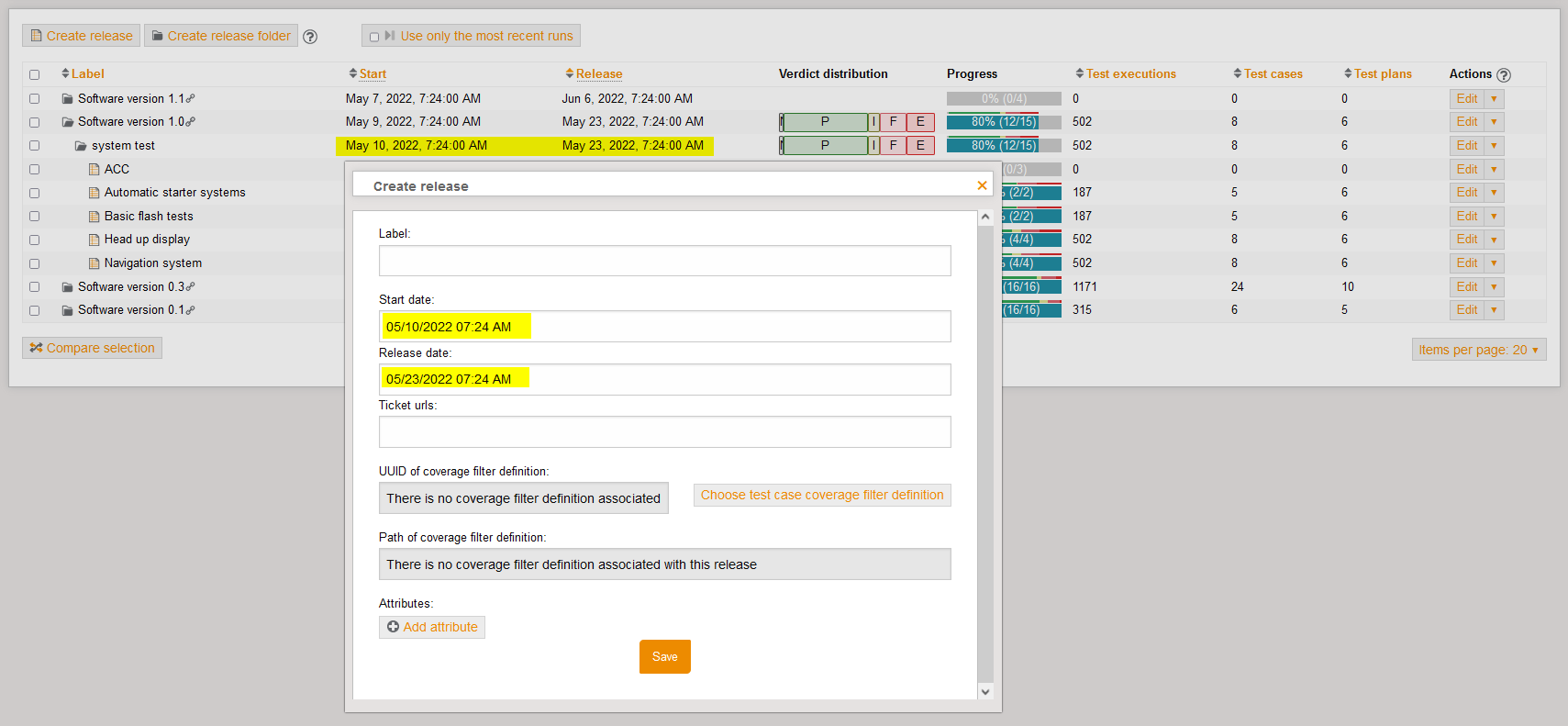The height and width of the screenshot is (726, 1568).
Task: Sort by Test cases column
Action: coord(1273,73)
